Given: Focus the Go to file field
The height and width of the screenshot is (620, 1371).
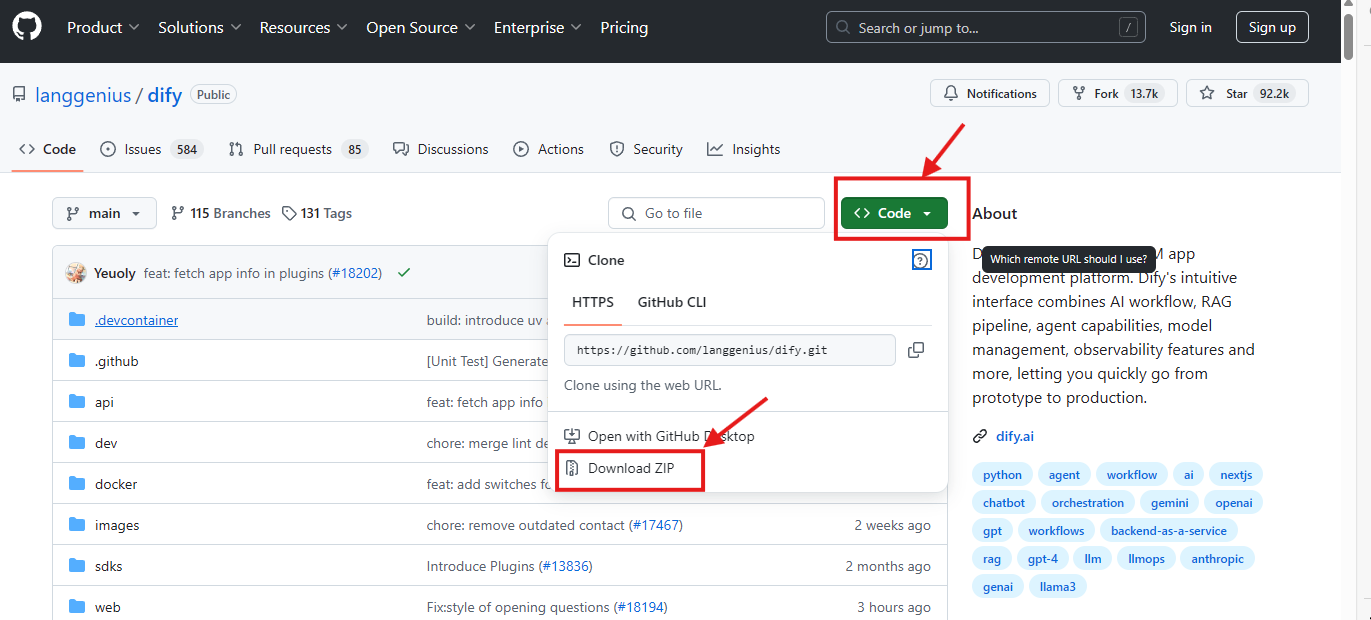Looking at the screenshot, I should [x=716, y=213].
